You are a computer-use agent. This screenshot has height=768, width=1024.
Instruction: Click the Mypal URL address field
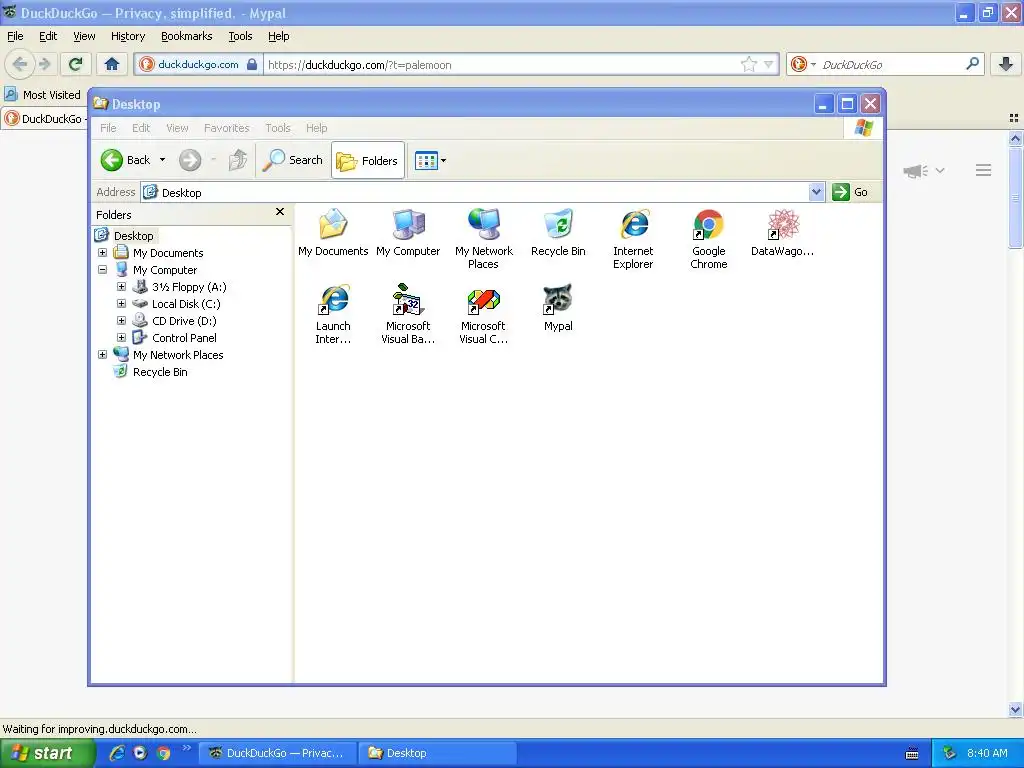tap(501, 65)
